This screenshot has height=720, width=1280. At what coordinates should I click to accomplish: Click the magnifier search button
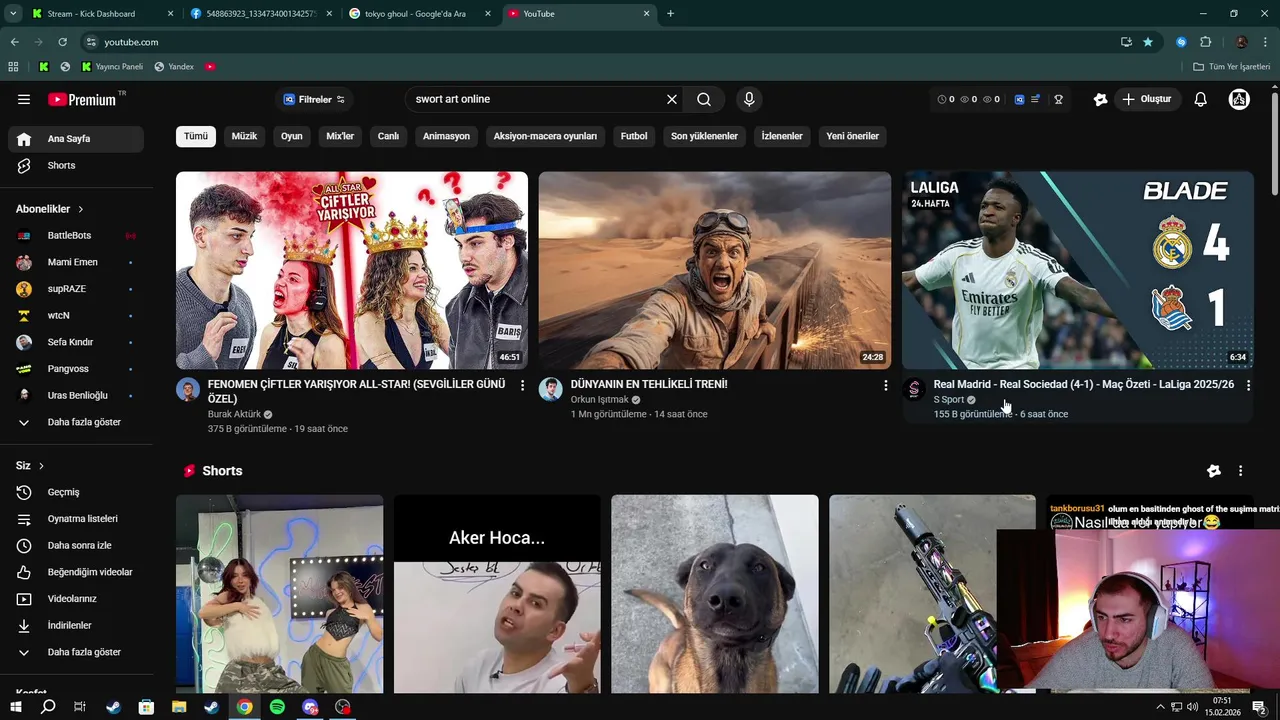[x=704, y=99]
